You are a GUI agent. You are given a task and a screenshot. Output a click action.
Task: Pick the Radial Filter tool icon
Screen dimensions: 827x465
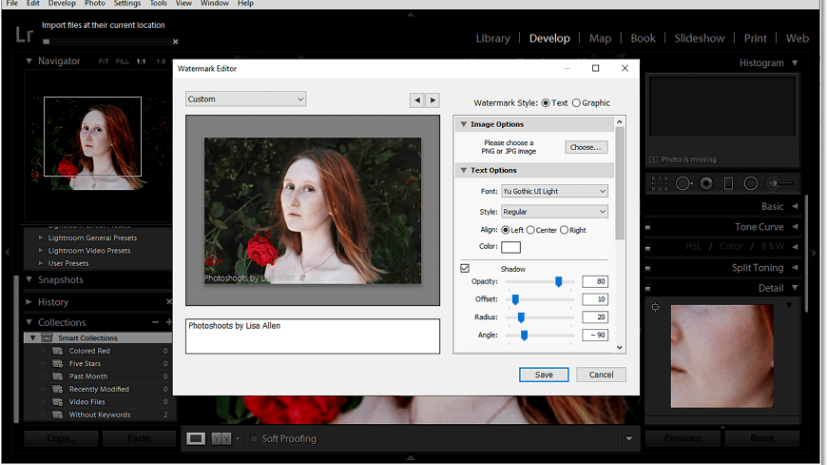coord(750,184)
